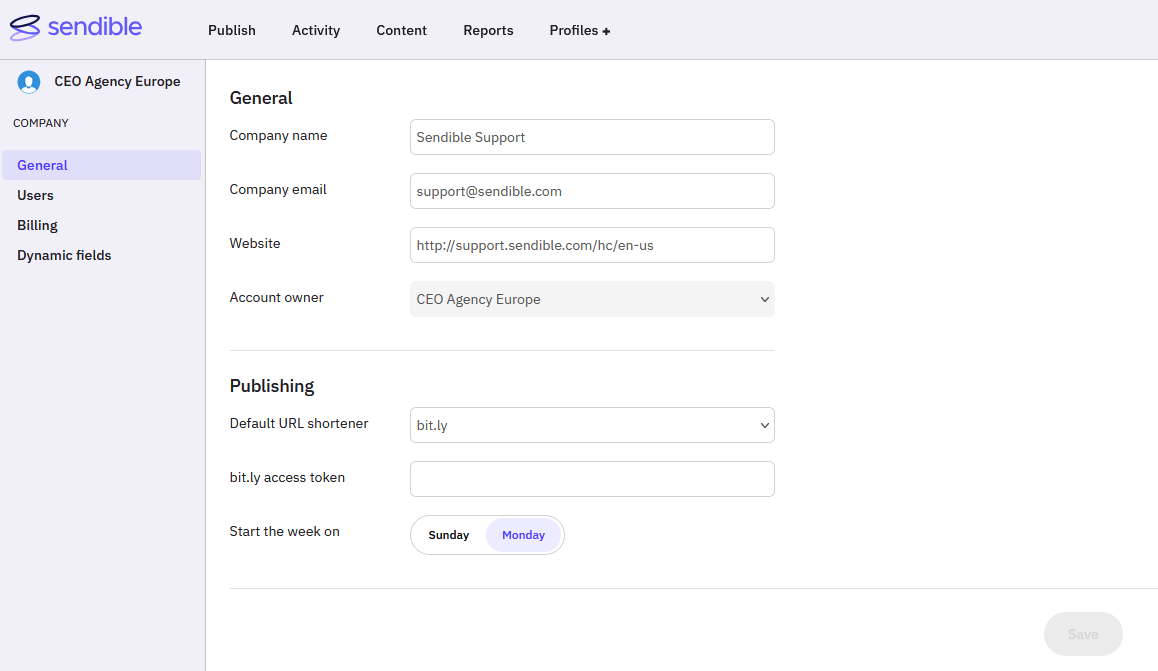1158x671 pixels.
Task: Click the 'Publishing' section heading
Action: [x=272, y=386]
